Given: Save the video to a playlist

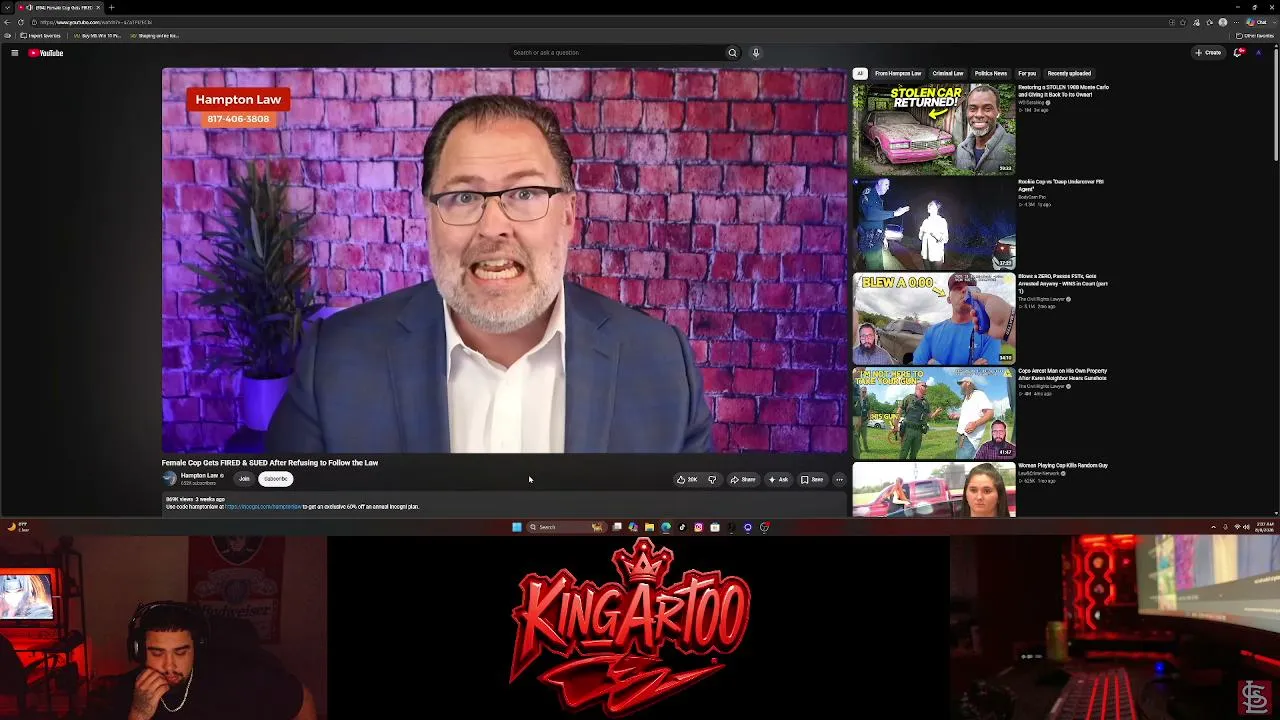Looking at the screenshot, I should point(812,480).
